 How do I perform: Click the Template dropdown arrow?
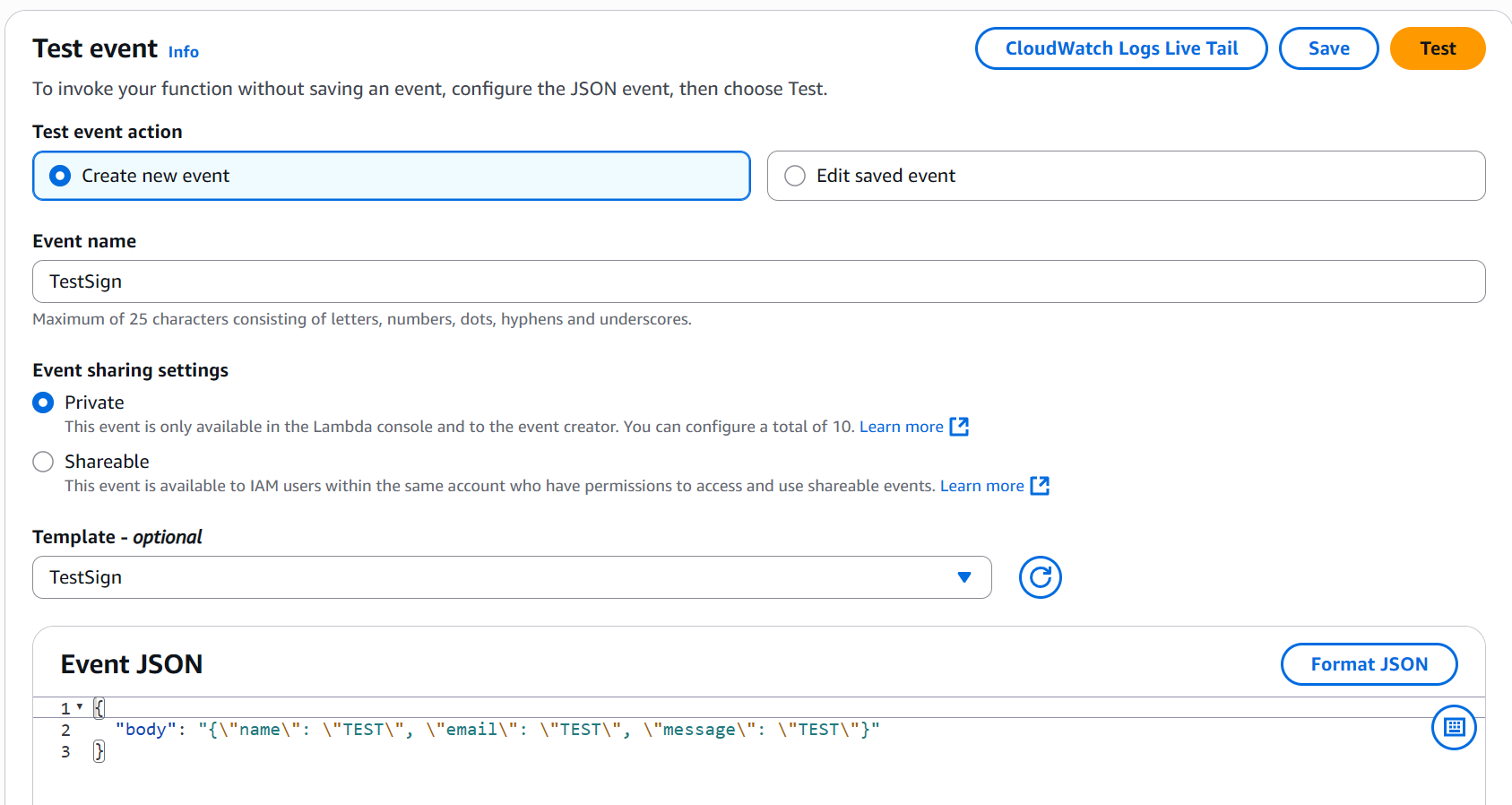tap(964, 577)
